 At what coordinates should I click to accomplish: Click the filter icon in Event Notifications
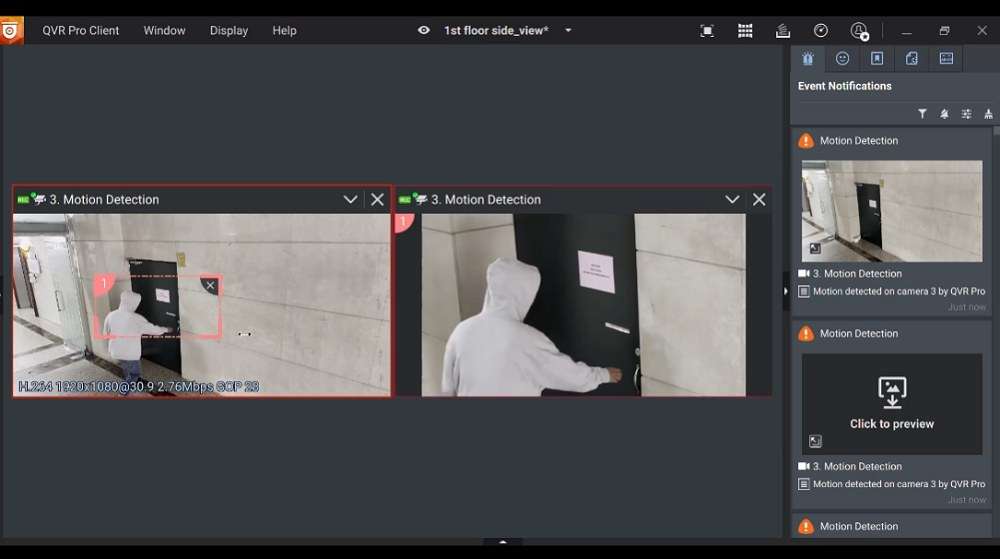click(922, 114)
